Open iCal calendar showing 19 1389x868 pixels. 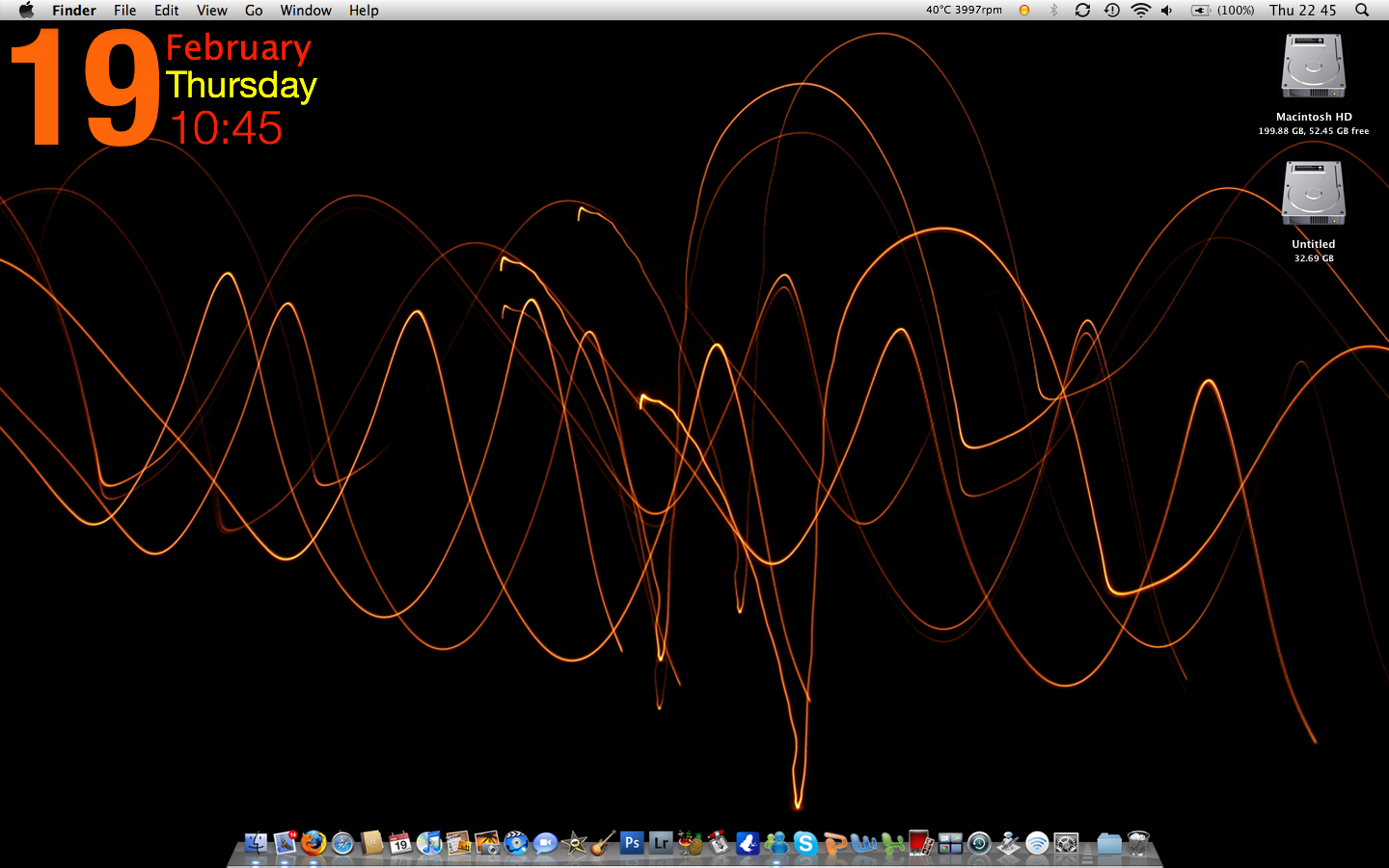tap(400, 844)
